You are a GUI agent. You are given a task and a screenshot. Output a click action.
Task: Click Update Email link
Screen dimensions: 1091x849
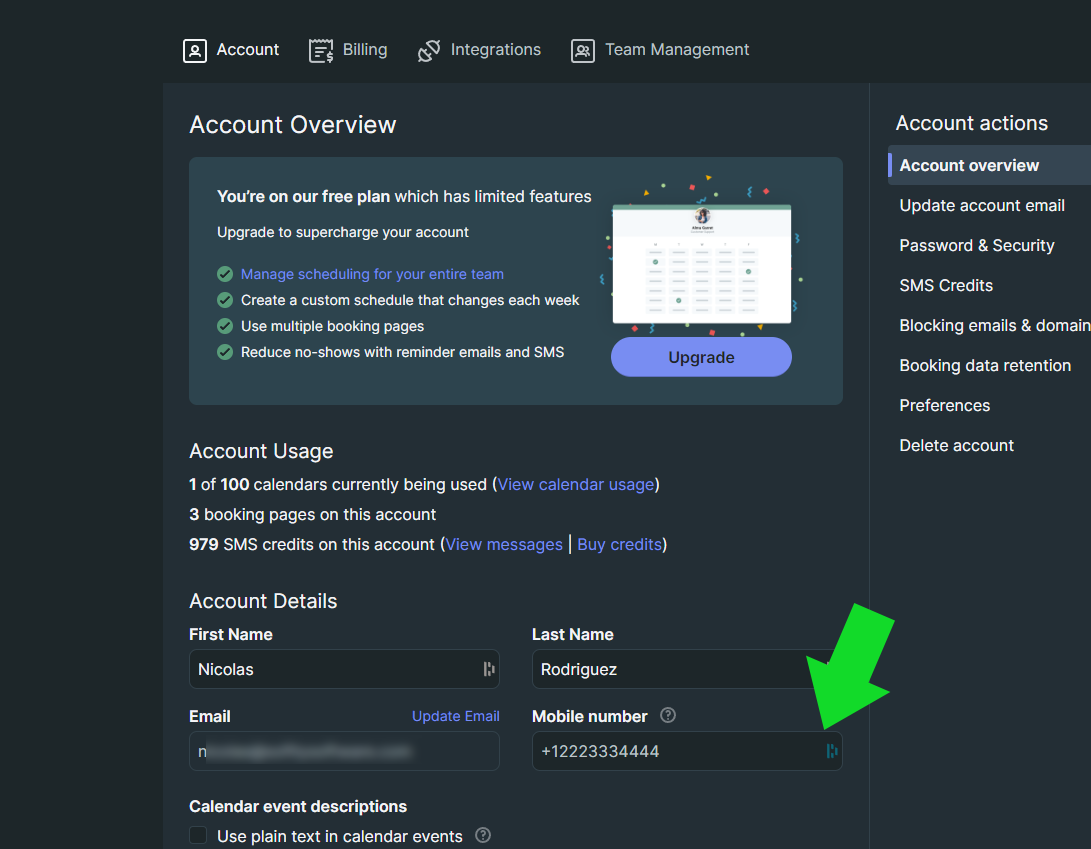pos(456,716)
